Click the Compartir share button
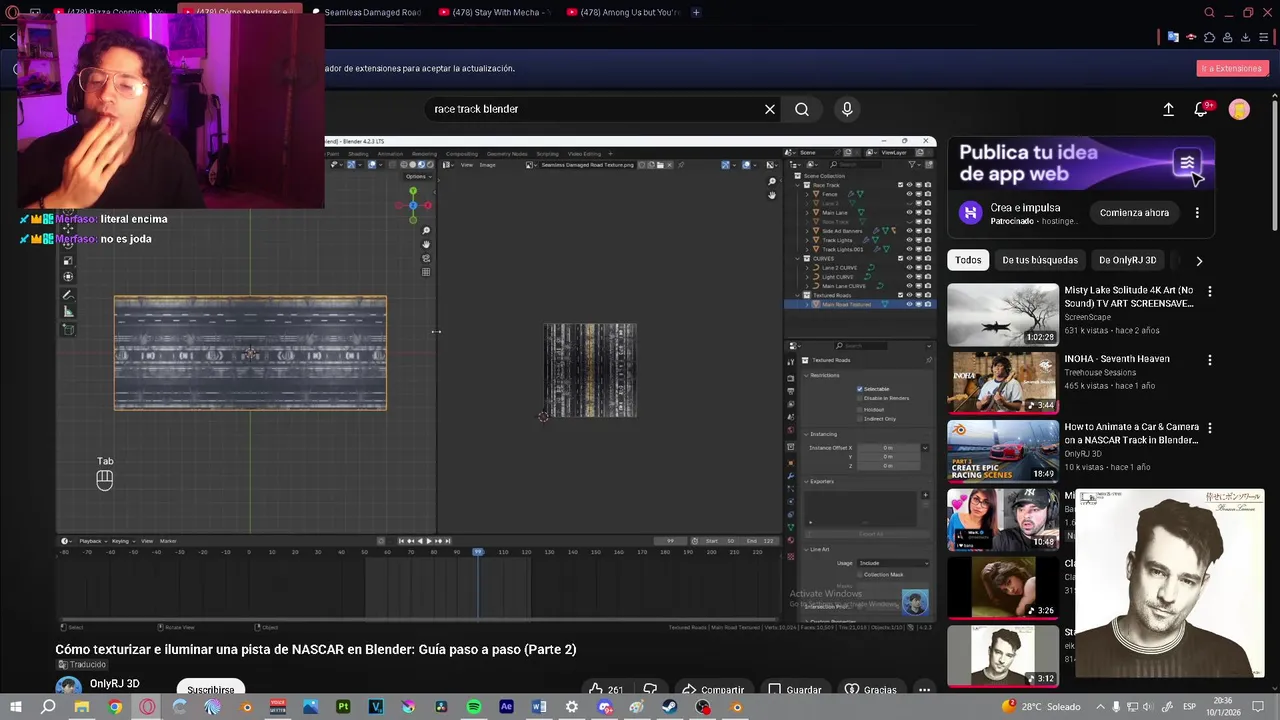 (x=713, y=689)
